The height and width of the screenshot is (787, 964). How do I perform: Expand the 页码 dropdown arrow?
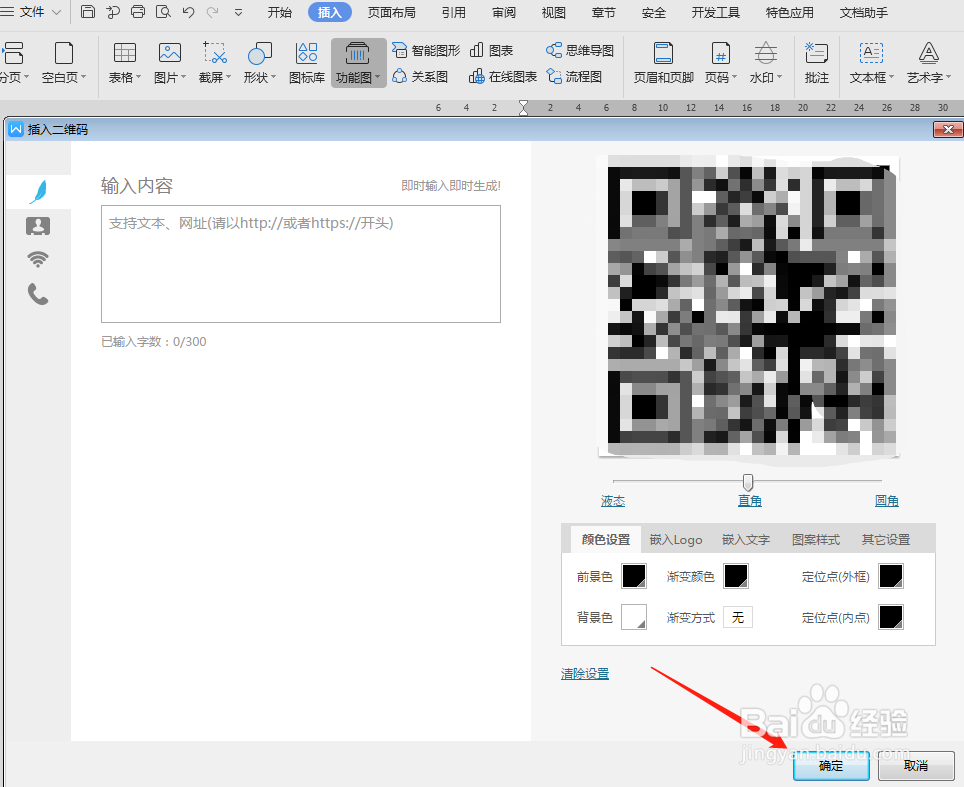(x=734, y=77)
